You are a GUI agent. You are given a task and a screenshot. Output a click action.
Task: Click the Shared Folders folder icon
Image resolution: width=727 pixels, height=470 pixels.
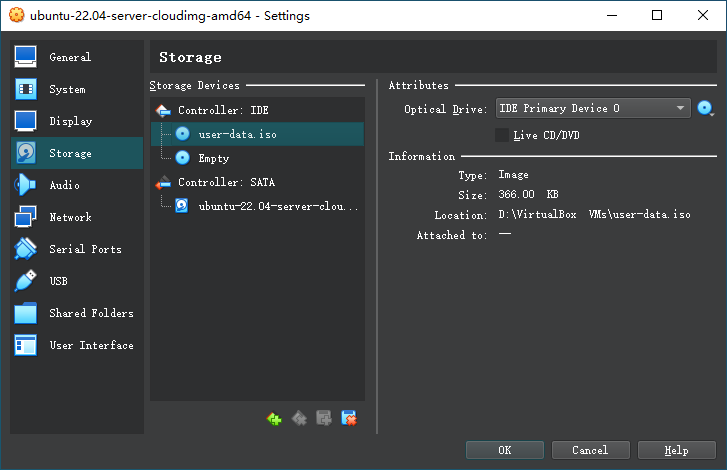click(x=26, y=313)
